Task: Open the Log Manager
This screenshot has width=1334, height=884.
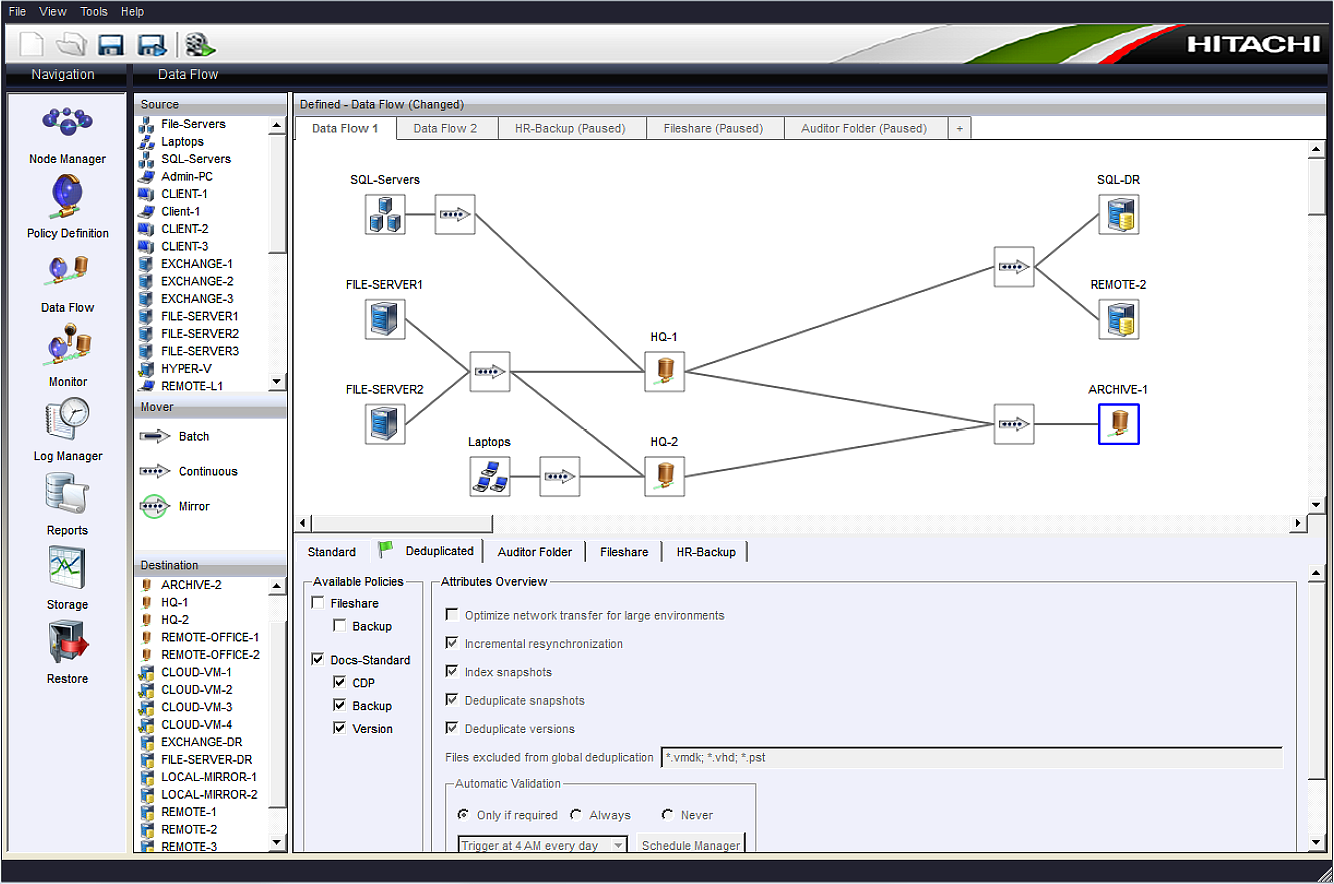Action: (67, 429)
